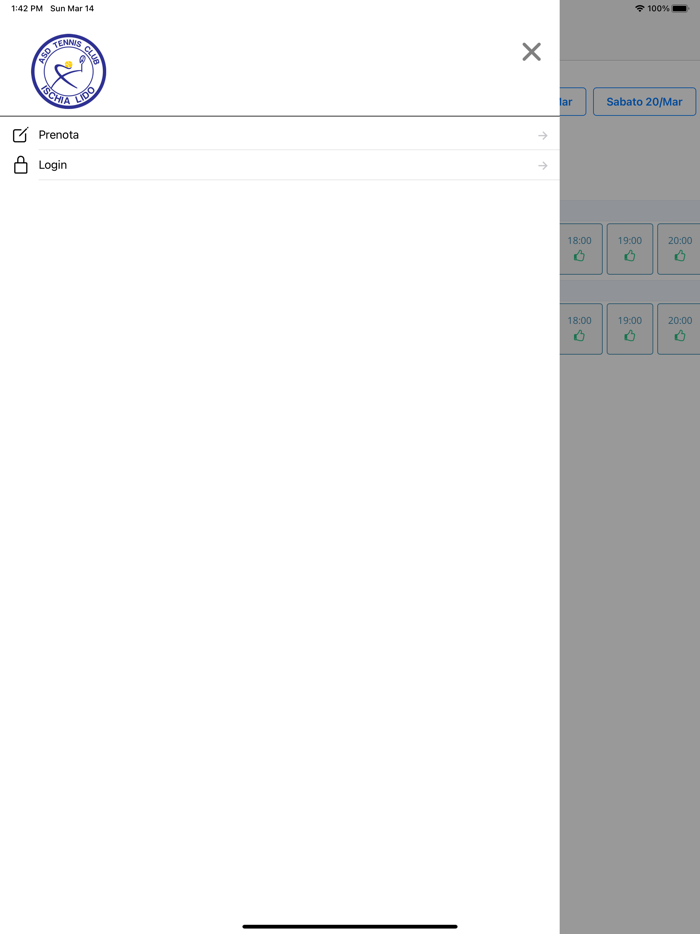Close the side menu with the X
This screenshot has width=700, height=934.
[x=531, y=52]
